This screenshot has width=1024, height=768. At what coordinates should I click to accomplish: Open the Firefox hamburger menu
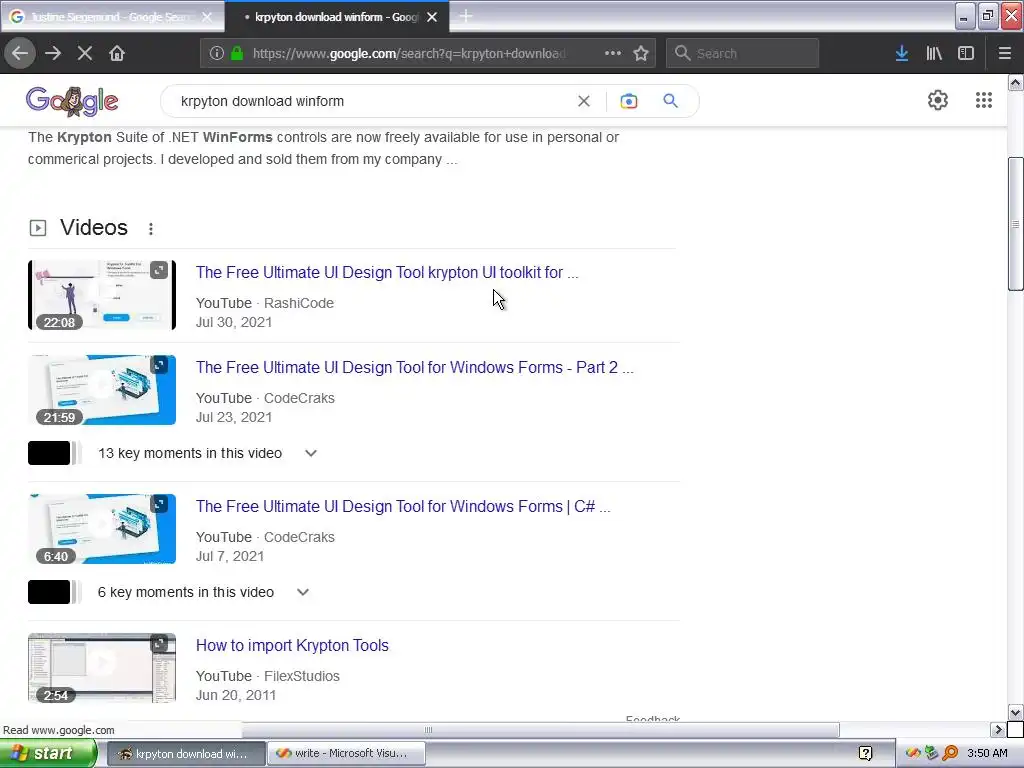pyautogui.click(x=1005, y=53)
